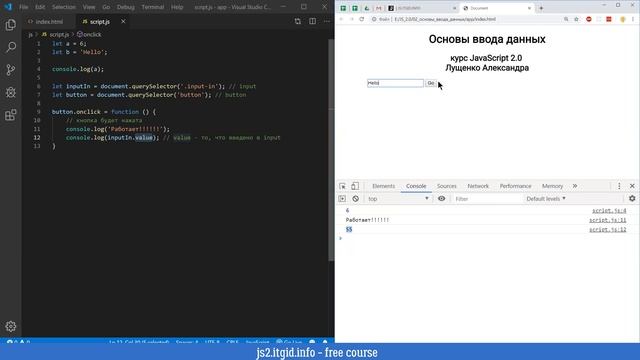Click the onclick breadcrumb item
Screen dimensions: 640x360
(x=89, y=35)
